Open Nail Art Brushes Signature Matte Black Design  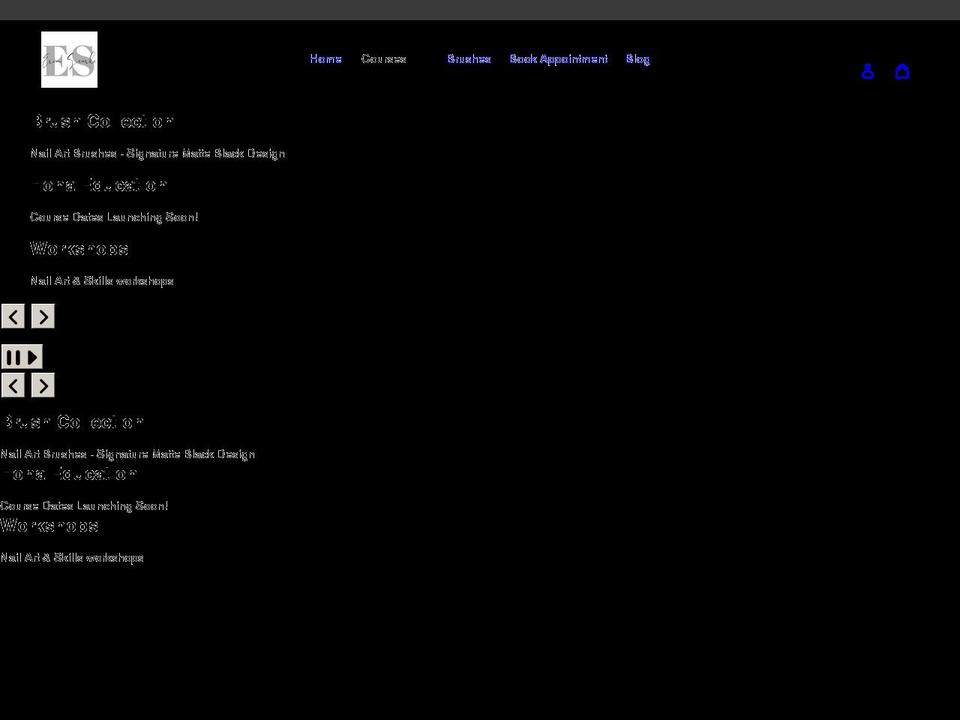pos(158,153)
